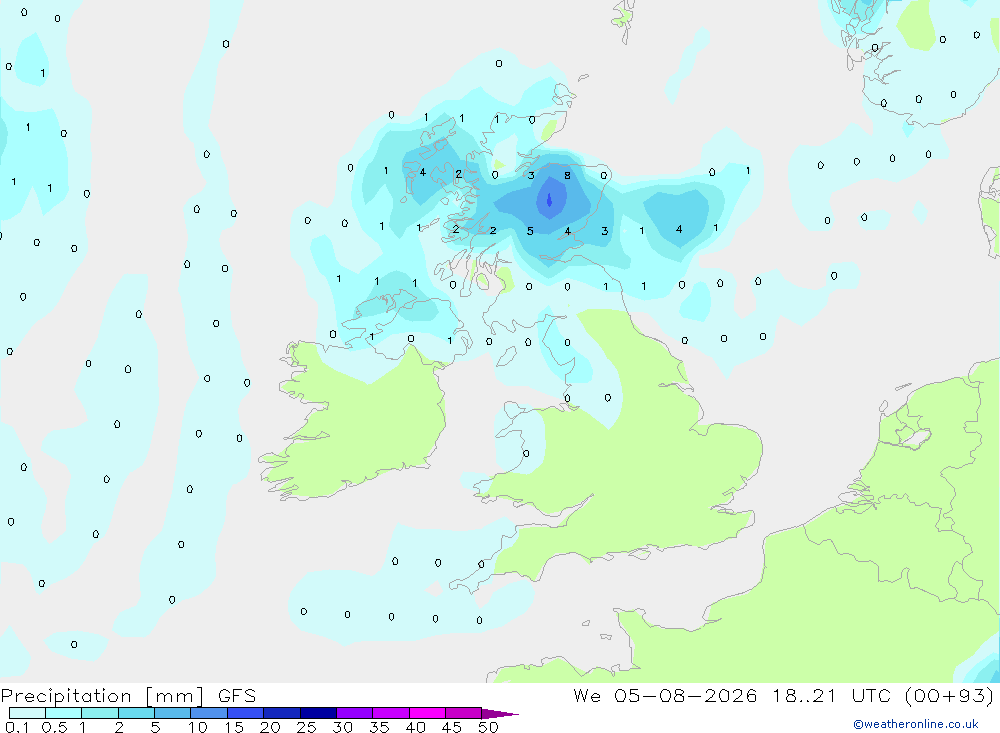Pick the 10–15 mm legend color swatch
The height and width of the screenshot is (733, 1000).
(209, 713)
